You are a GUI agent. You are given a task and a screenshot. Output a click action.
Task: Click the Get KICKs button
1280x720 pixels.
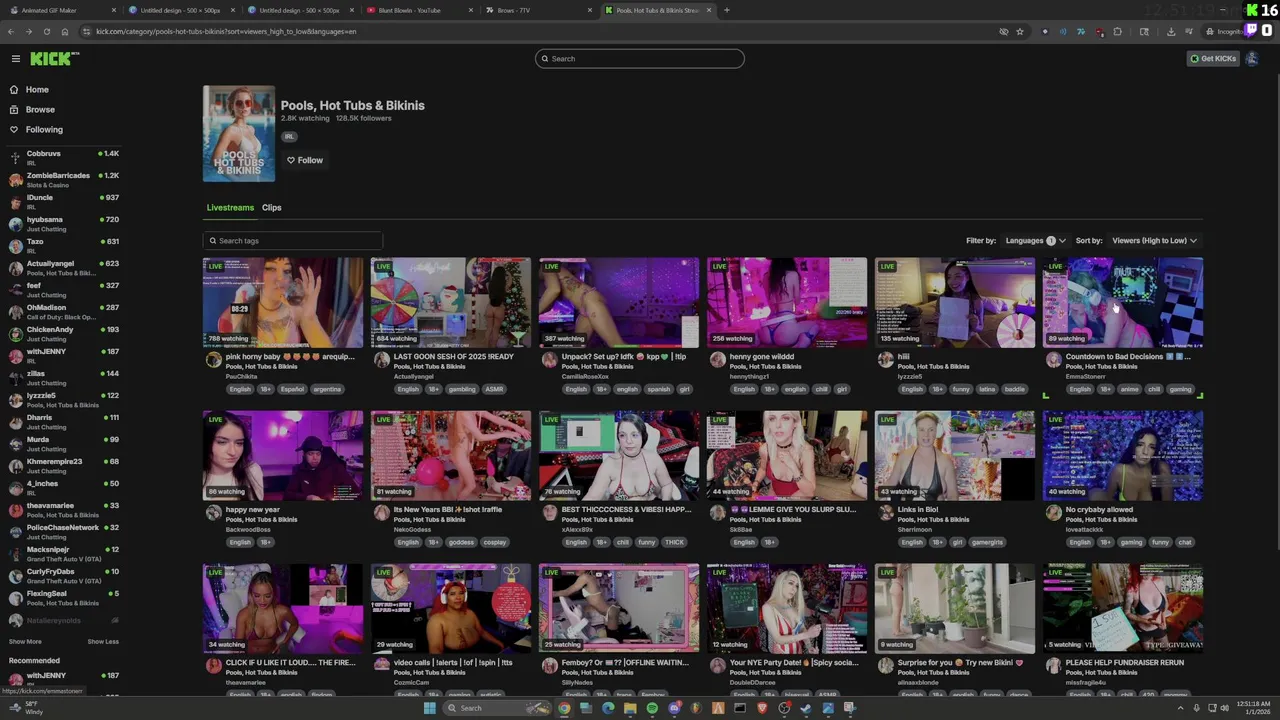[x=1213, y=59]
